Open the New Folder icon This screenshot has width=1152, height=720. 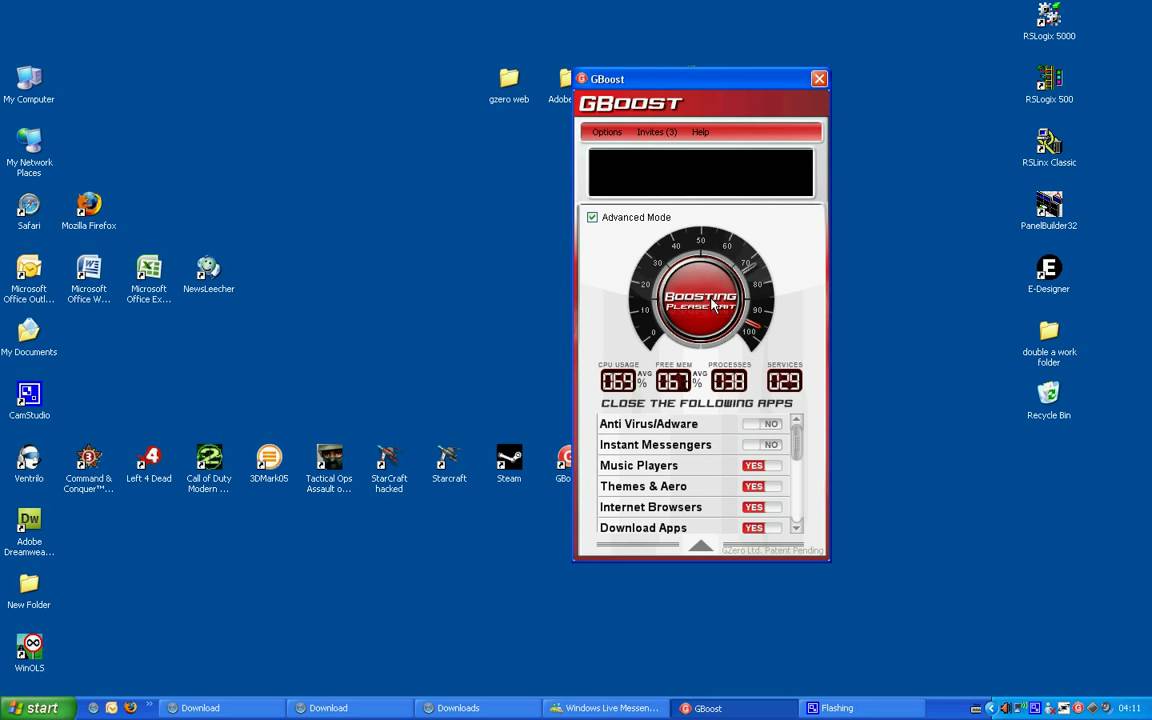[x=29, y=590]
